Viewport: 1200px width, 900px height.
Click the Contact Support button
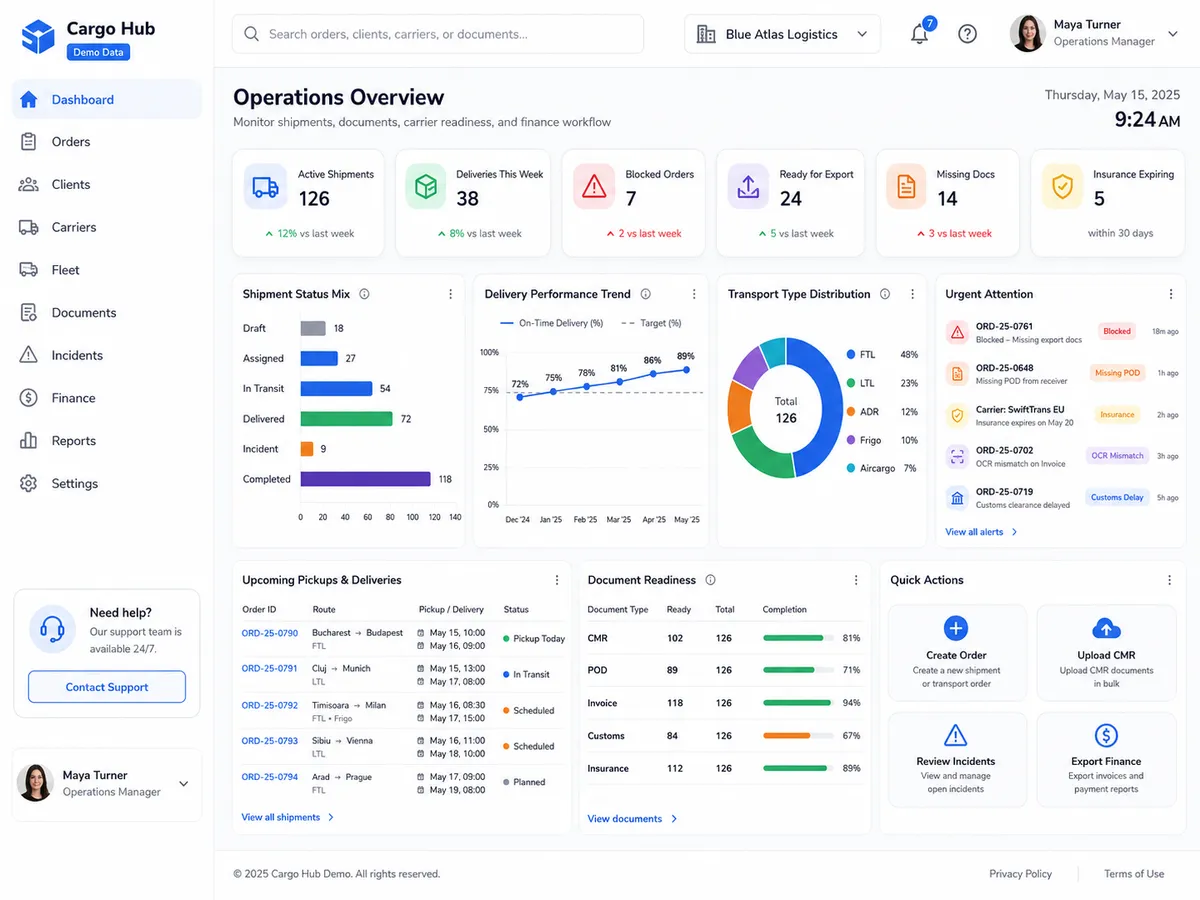[x=107, y=687]
